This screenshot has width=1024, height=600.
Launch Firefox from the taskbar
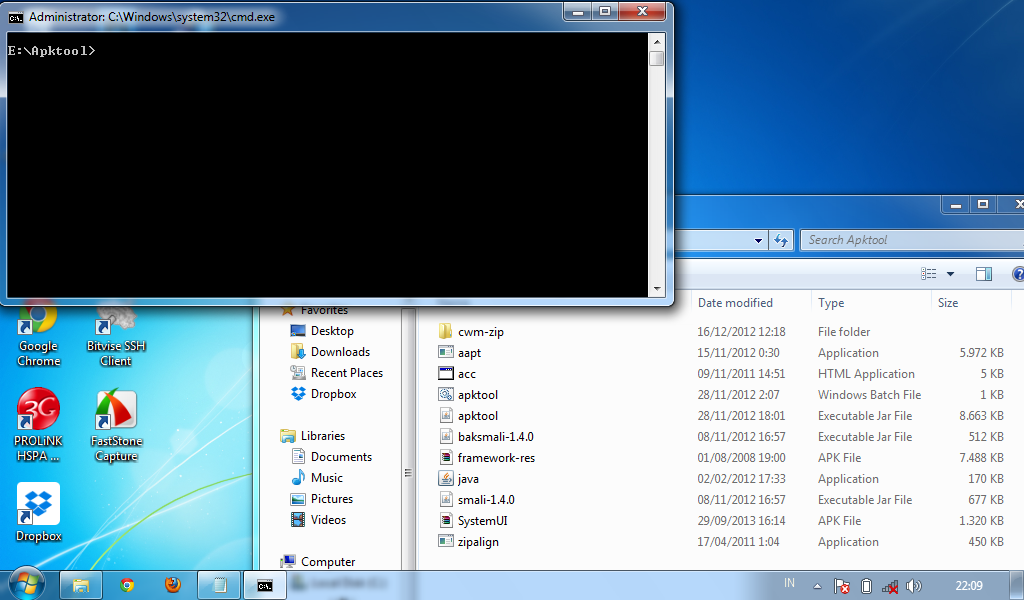pyautogui.click(x=172, y=584)
